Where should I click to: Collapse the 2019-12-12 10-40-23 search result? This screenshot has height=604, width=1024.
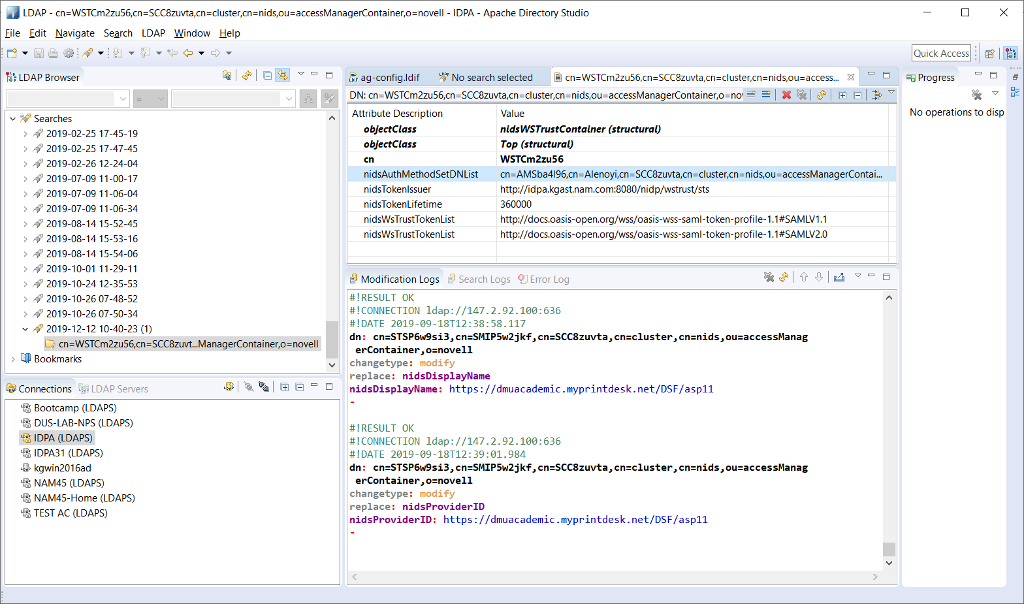(24, 328)
